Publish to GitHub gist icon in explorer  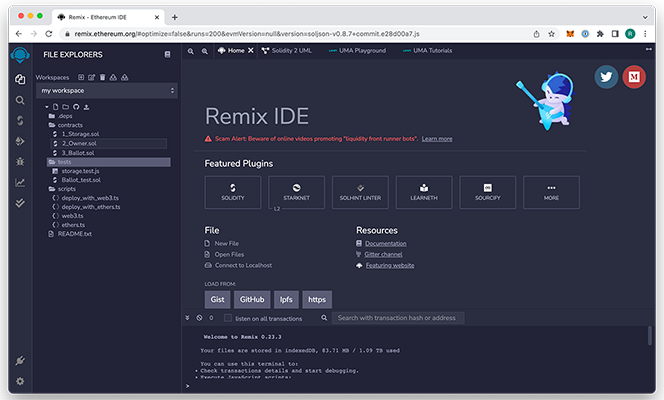[76, 107]
